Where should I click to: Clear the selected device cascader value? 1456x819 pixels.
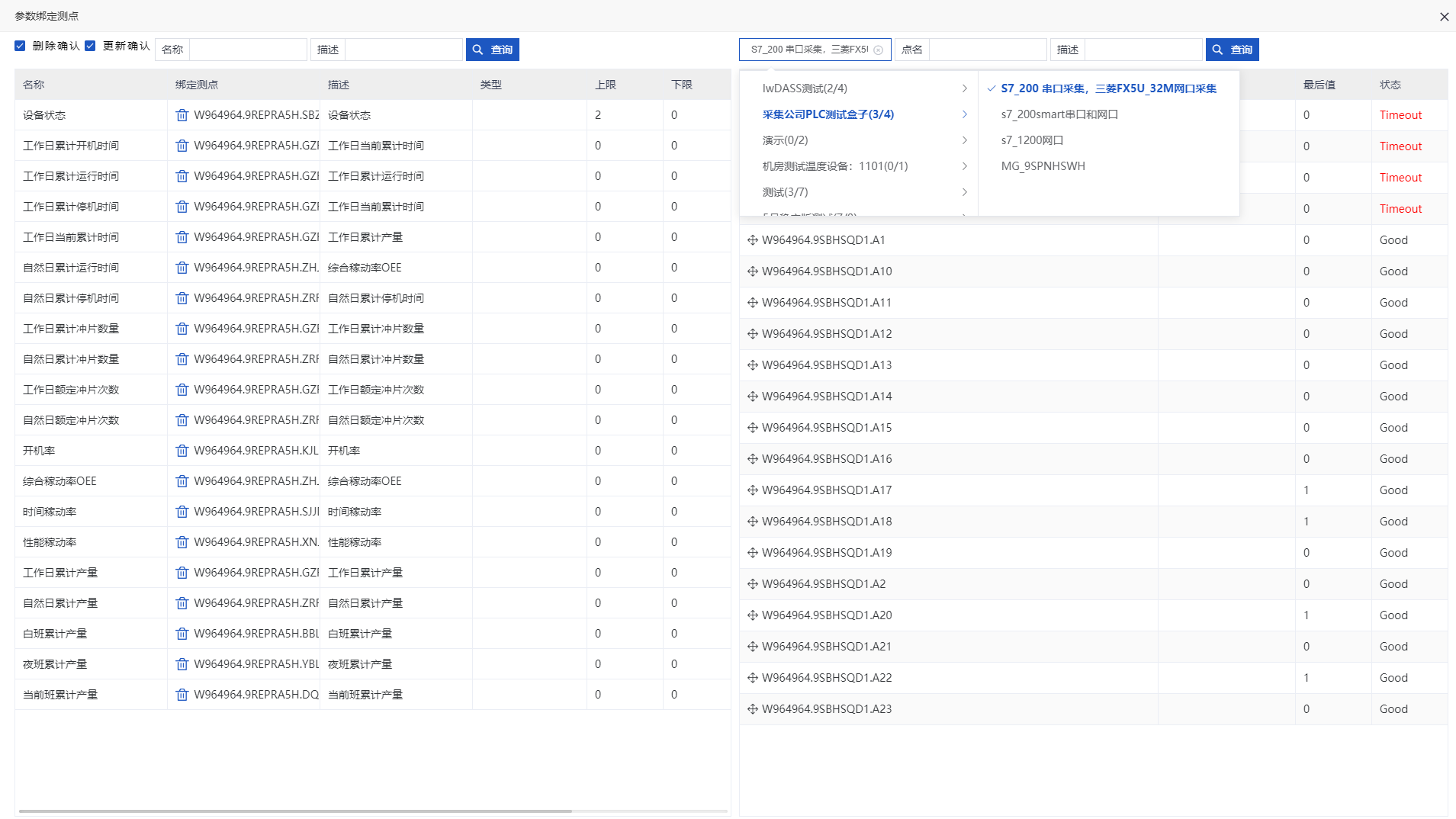[878, 50]
